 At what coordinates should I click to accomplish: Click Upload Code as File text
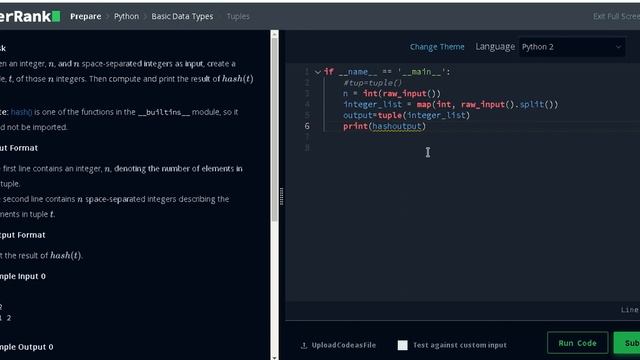coord(343,345)
